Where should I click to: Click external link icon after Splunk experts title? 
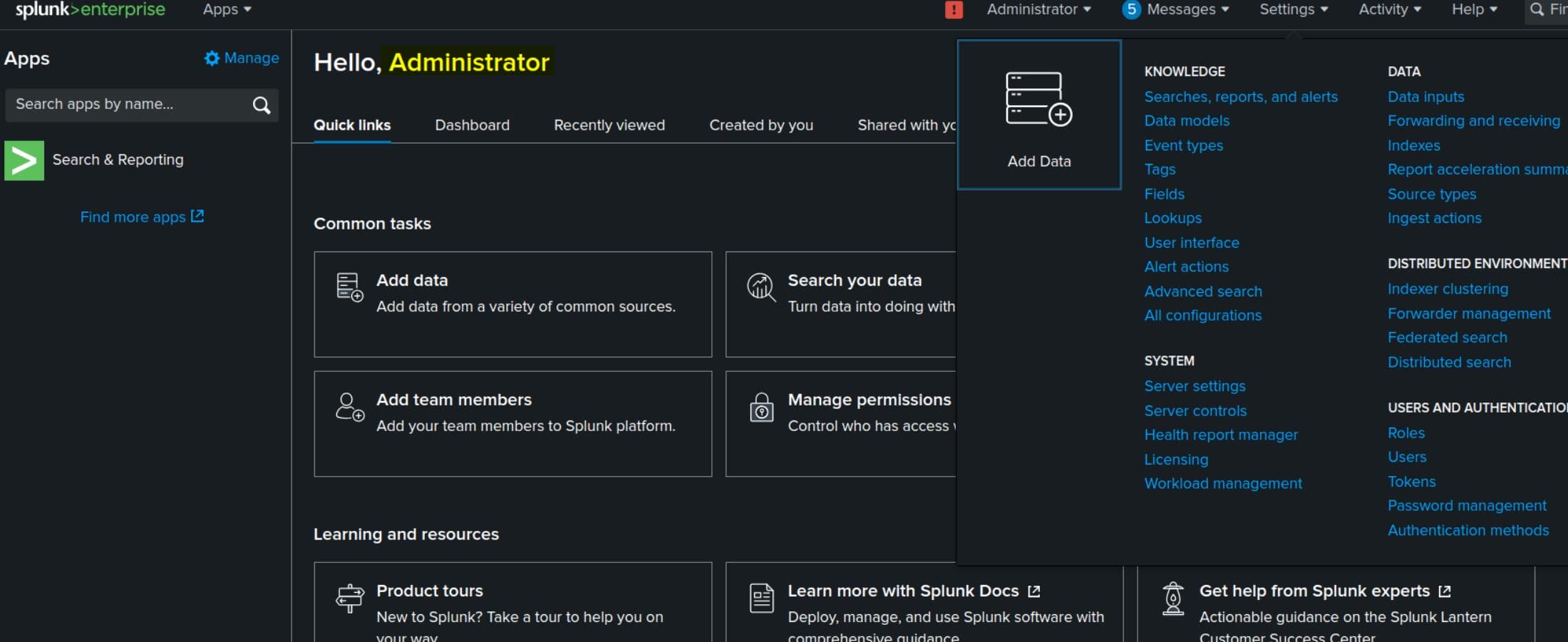tap(1445, 591)
